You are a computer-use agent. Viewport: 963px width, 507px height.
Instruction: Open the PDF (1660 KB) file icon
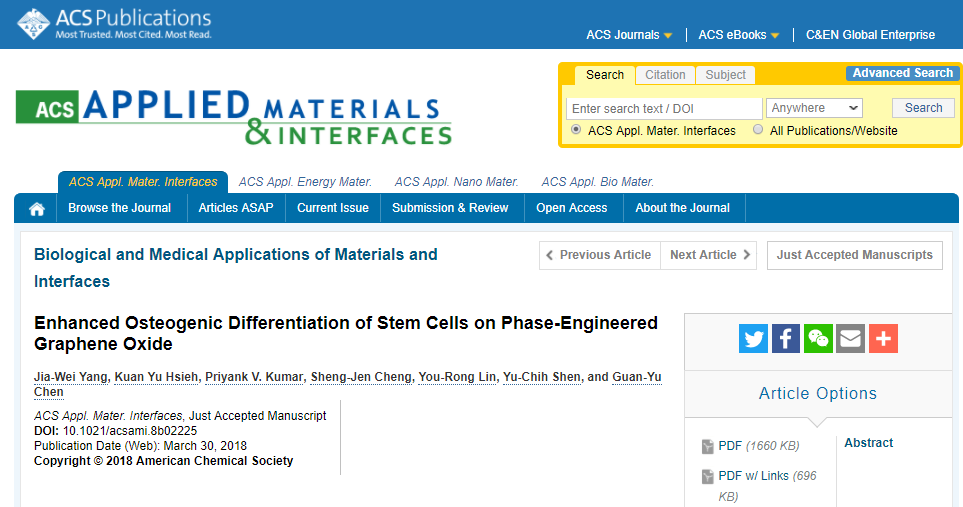coord(708,446)
